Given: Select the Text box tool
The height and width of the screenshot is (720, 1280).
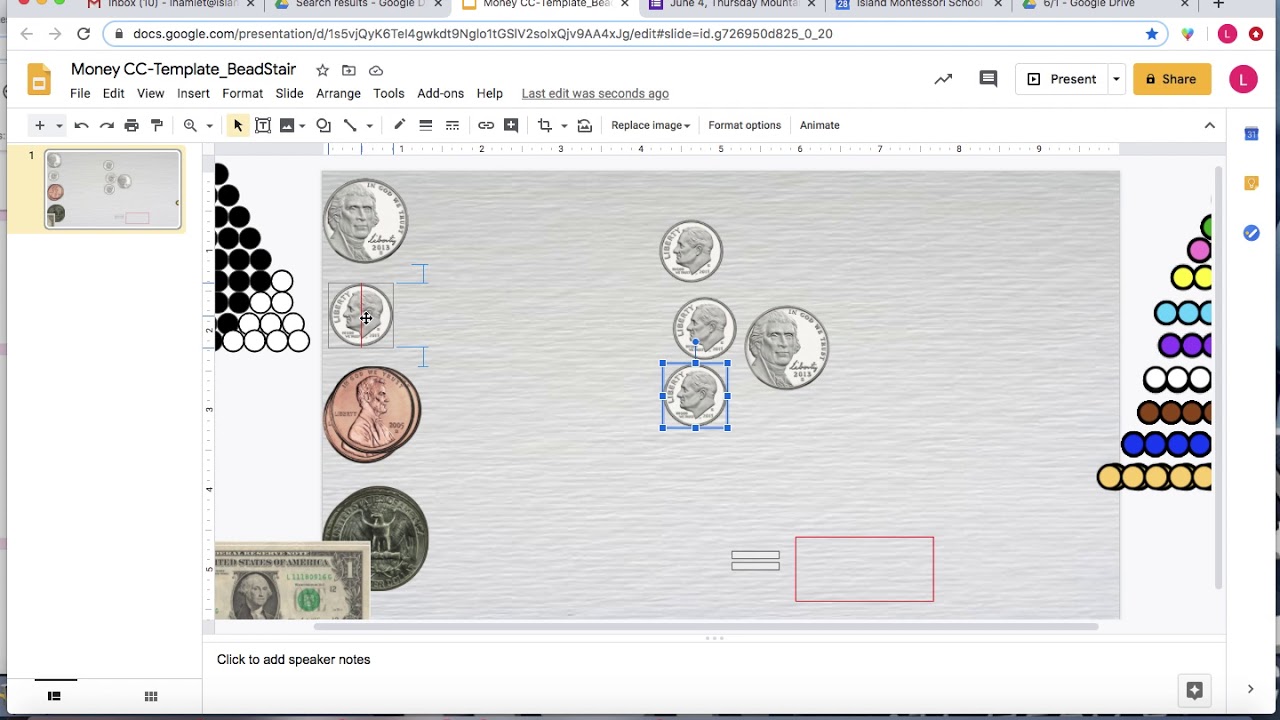Looking at the screenshot, I should [263, 125].
